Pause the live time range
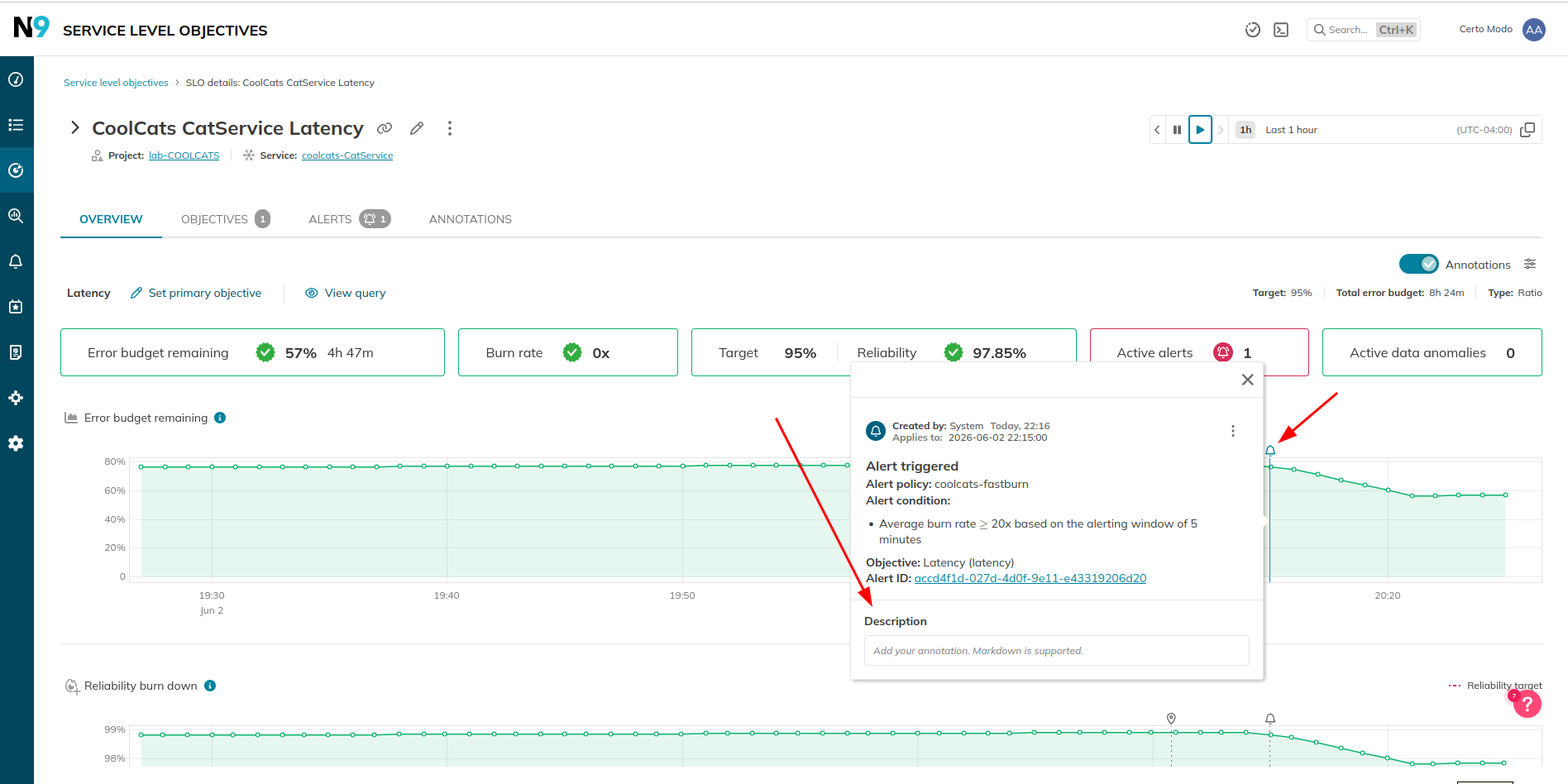Viewport: 1568px width, 784px height. pos(1177,130)
